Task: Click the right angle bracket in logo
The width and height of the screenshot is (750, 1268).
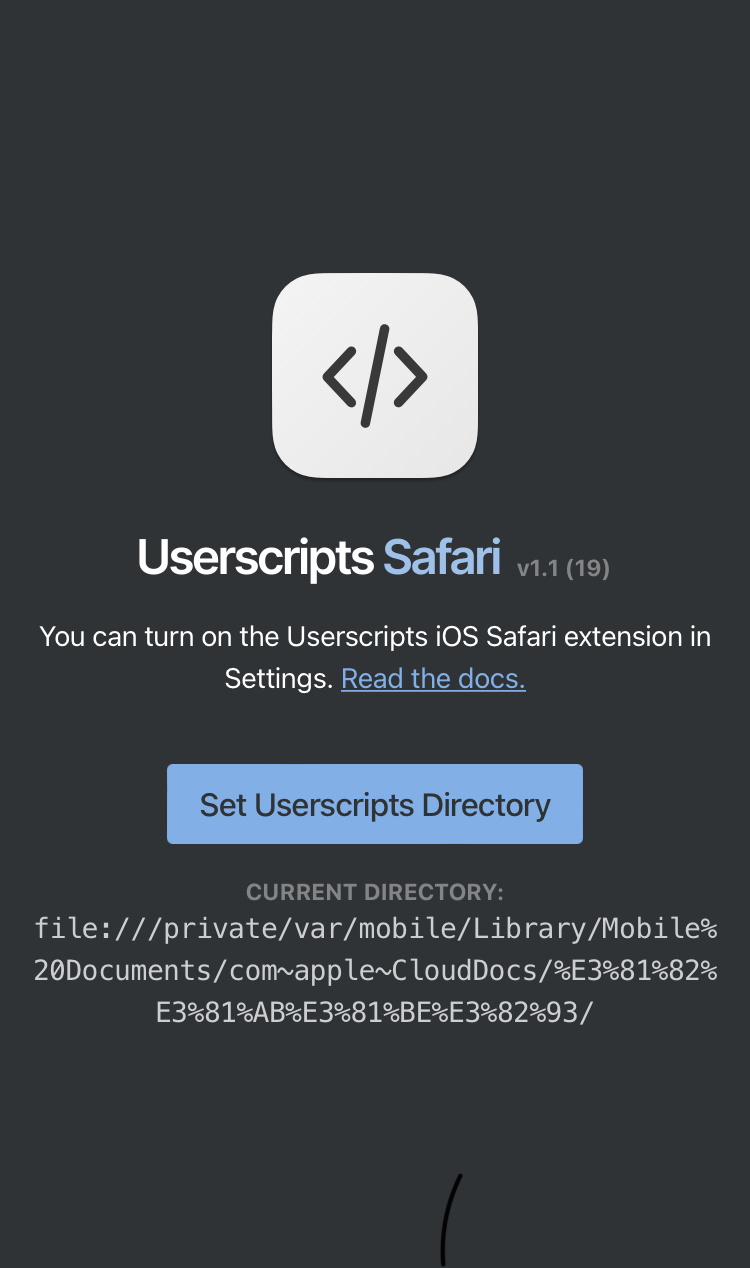Action: click(411, 376)
